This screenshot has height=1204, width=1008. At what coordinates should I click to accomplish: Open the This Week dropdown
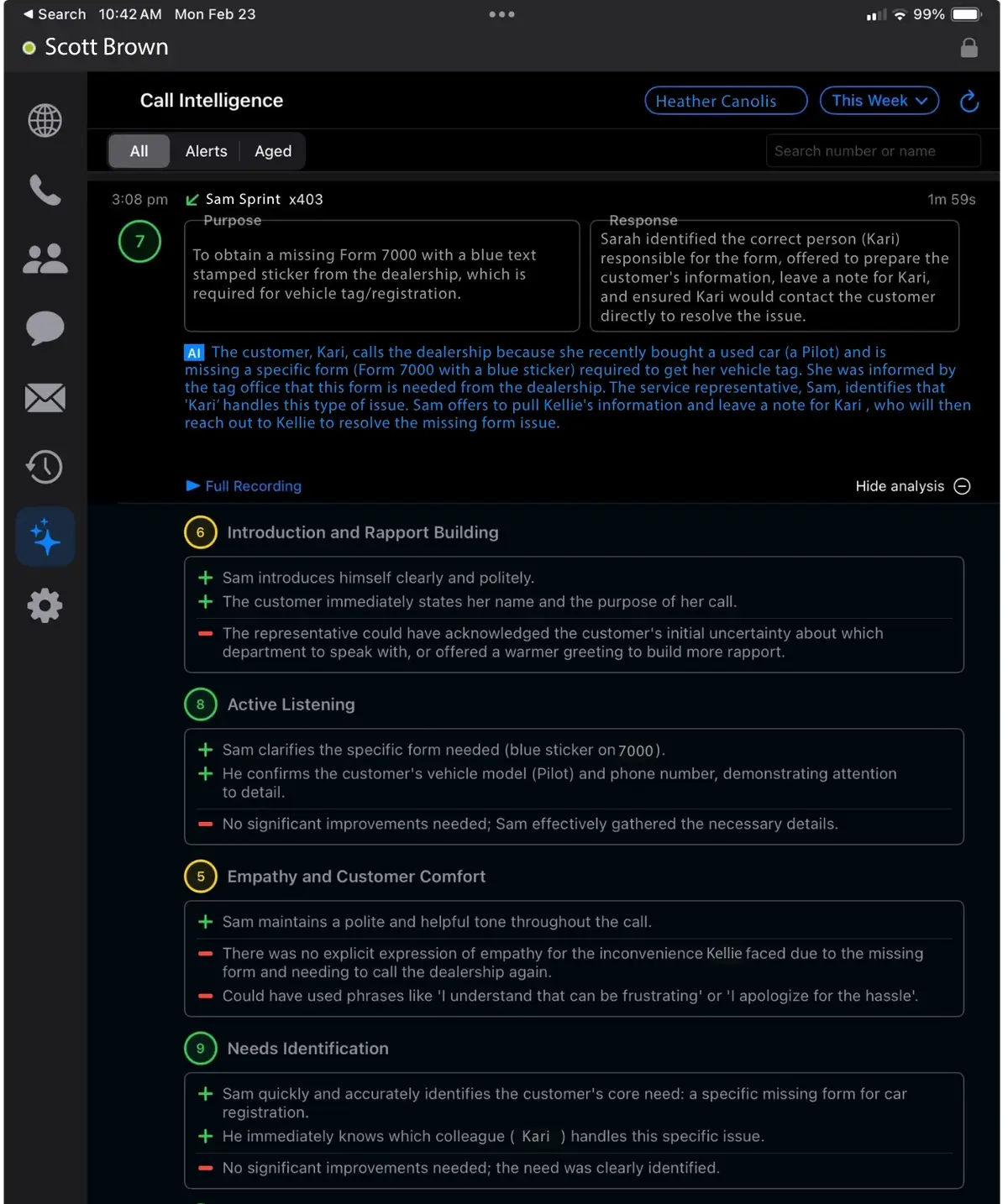(x=879, y=101)
